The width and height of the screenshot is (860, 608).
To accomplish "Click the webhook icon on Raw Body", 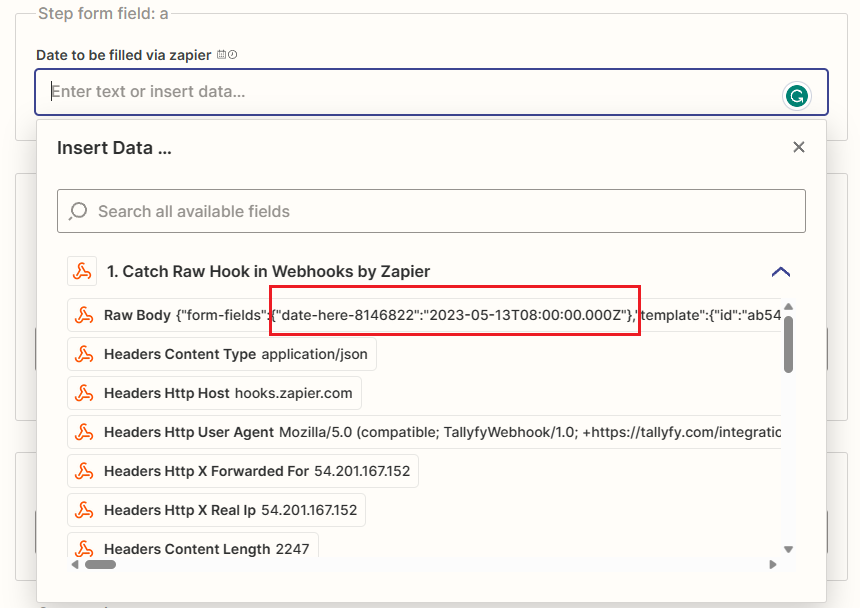I will coord(85,315).
